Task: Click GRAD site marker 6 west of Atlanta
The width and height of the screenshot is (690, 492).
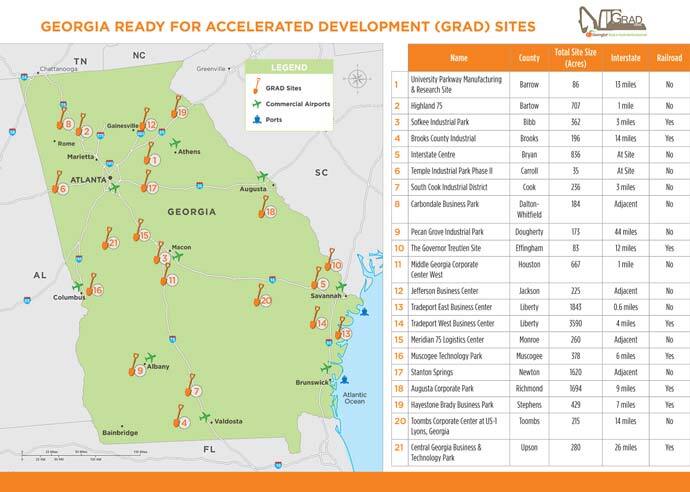Action: 60,183
